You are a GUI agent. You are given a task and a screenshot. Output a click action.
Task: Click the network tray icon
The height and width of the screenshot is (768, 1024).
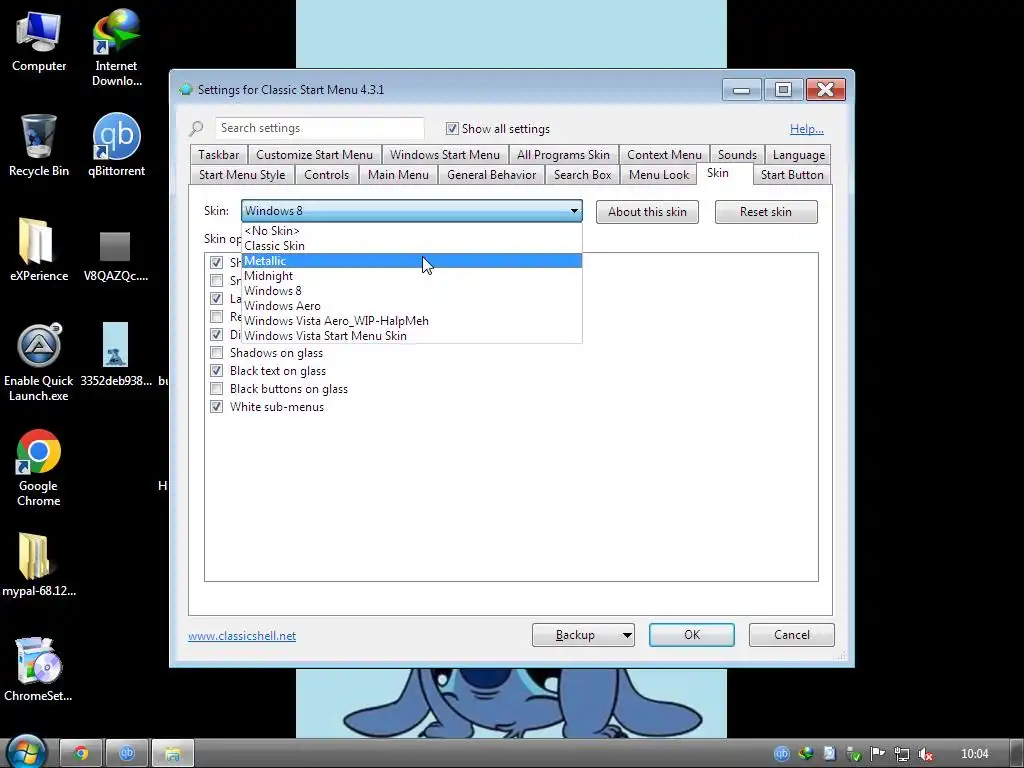[902, 754]
